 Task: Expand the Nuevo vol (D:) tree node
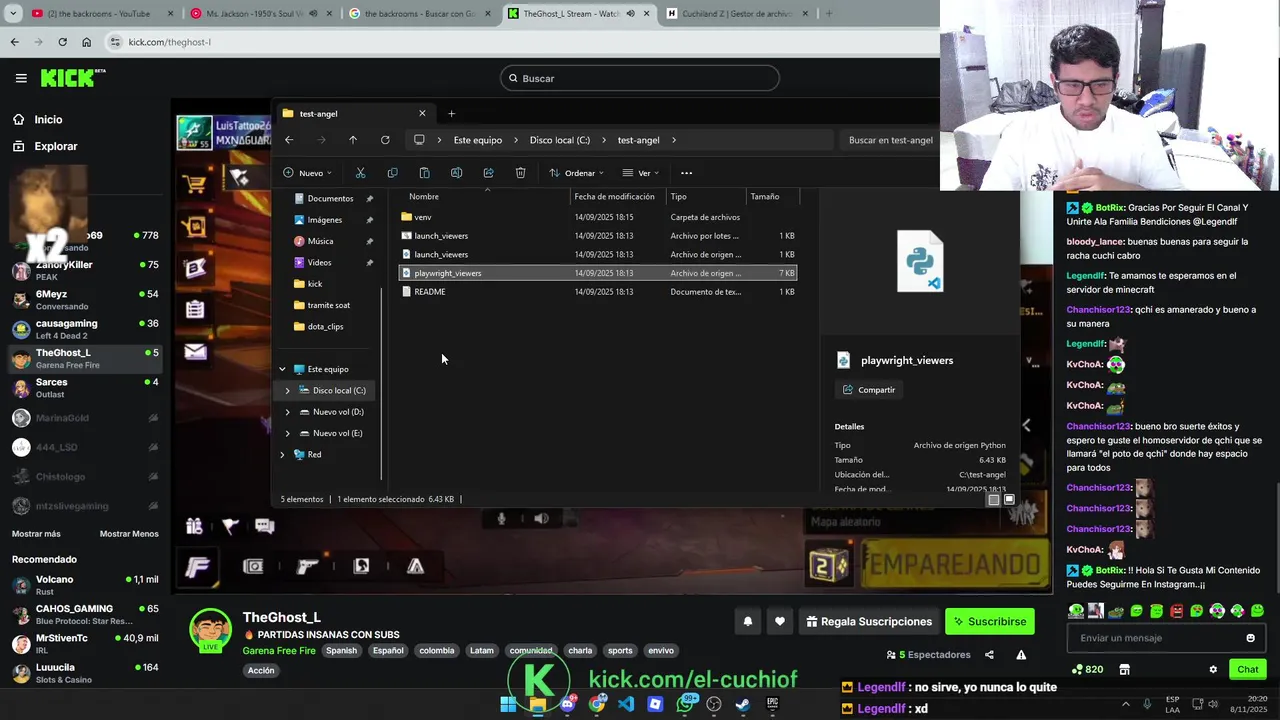tap(288, 412)
